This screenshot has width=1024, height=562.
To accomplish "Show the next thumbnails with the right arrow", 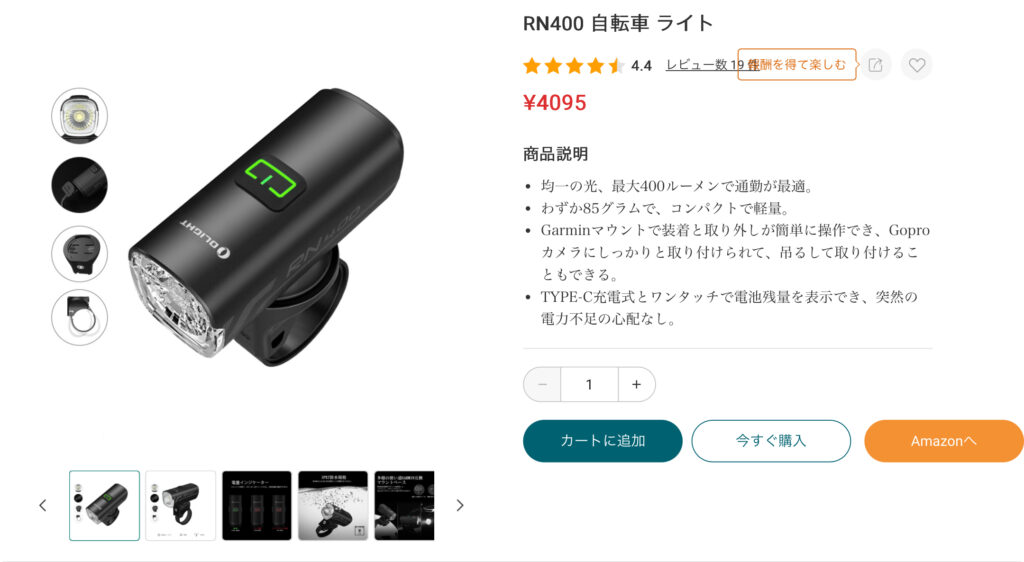I will [460, 505].
